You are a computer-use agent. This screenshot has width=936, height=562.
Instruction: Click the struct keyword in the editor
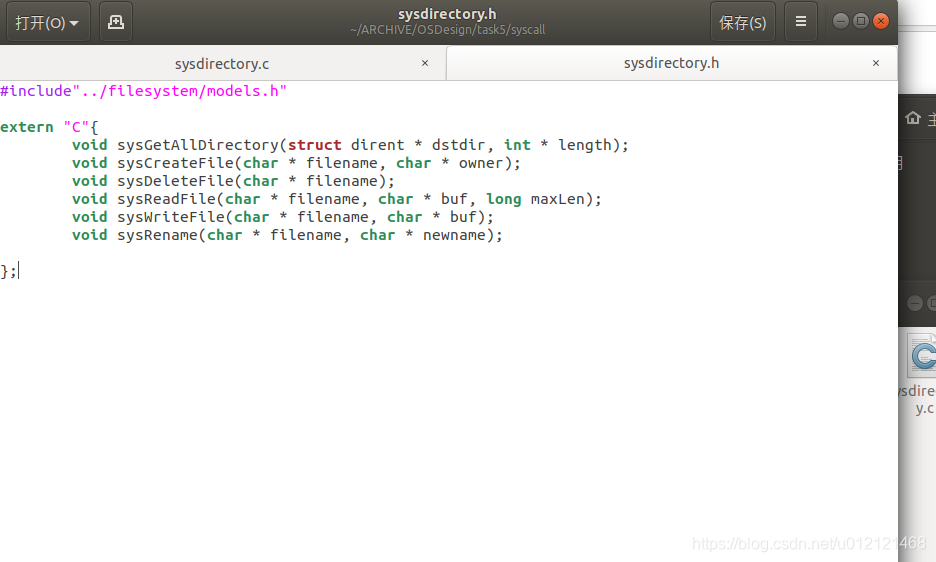pos(315,145)
